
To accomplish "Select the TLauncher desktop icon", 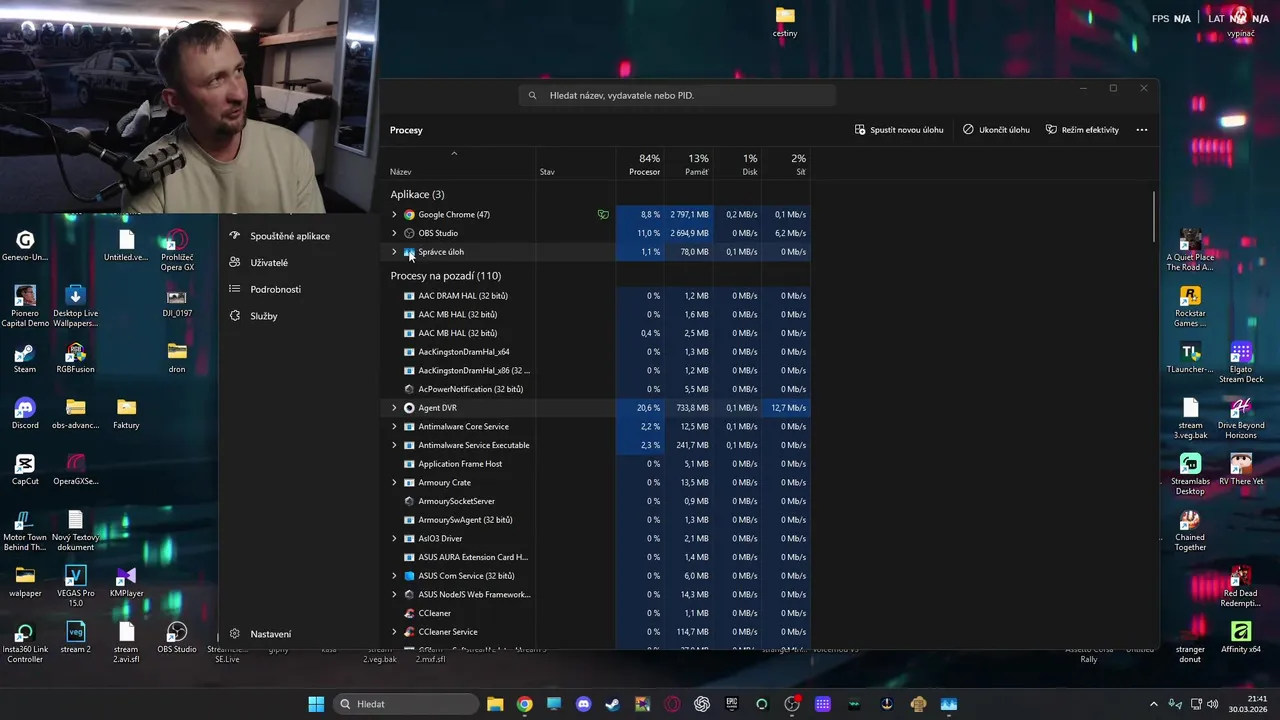I will [1190, 358].
